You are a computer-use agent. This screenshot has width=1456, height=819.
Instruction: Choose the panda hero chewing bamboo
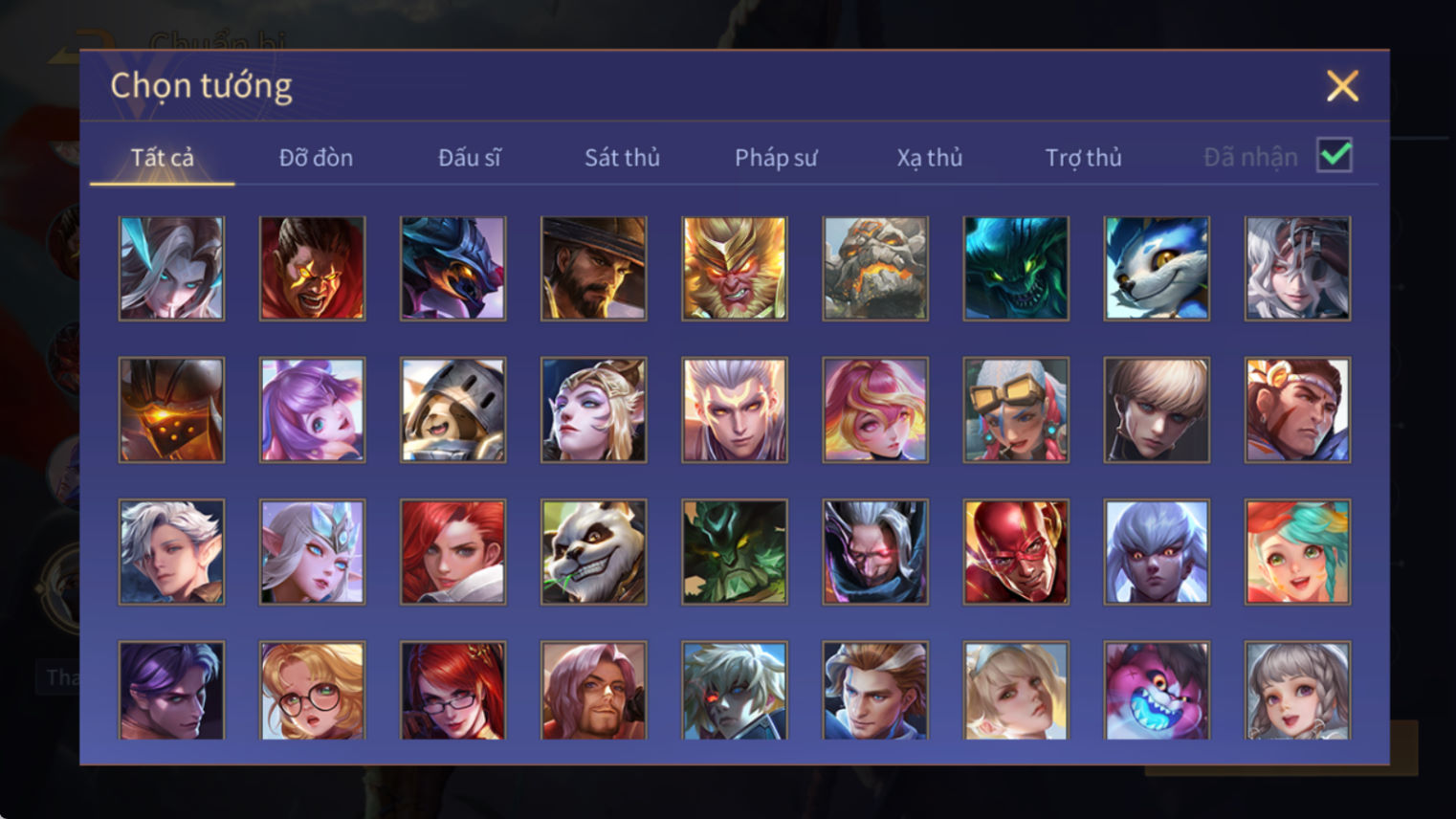point(594,552)
